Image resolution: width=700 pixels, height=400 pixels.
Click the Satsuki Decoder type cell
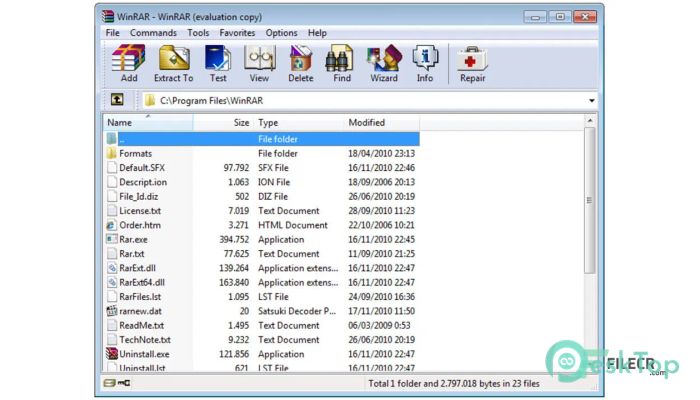297,311
